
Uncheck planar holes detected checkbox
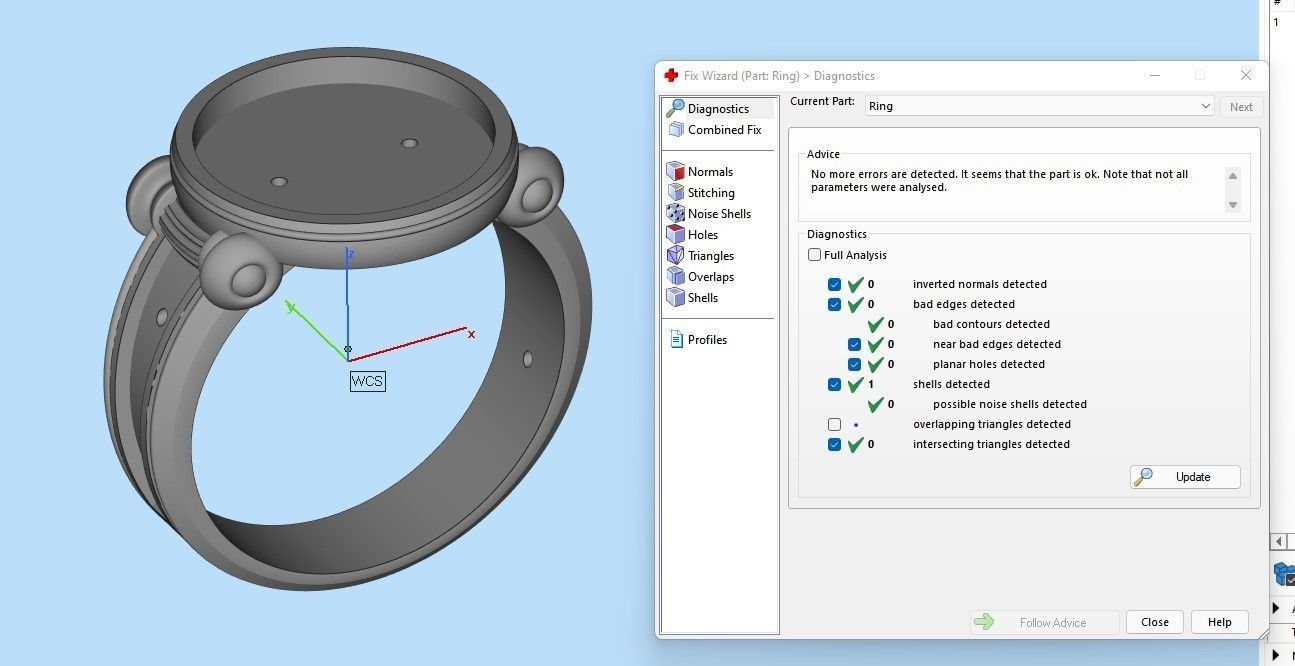click(855, 364)
